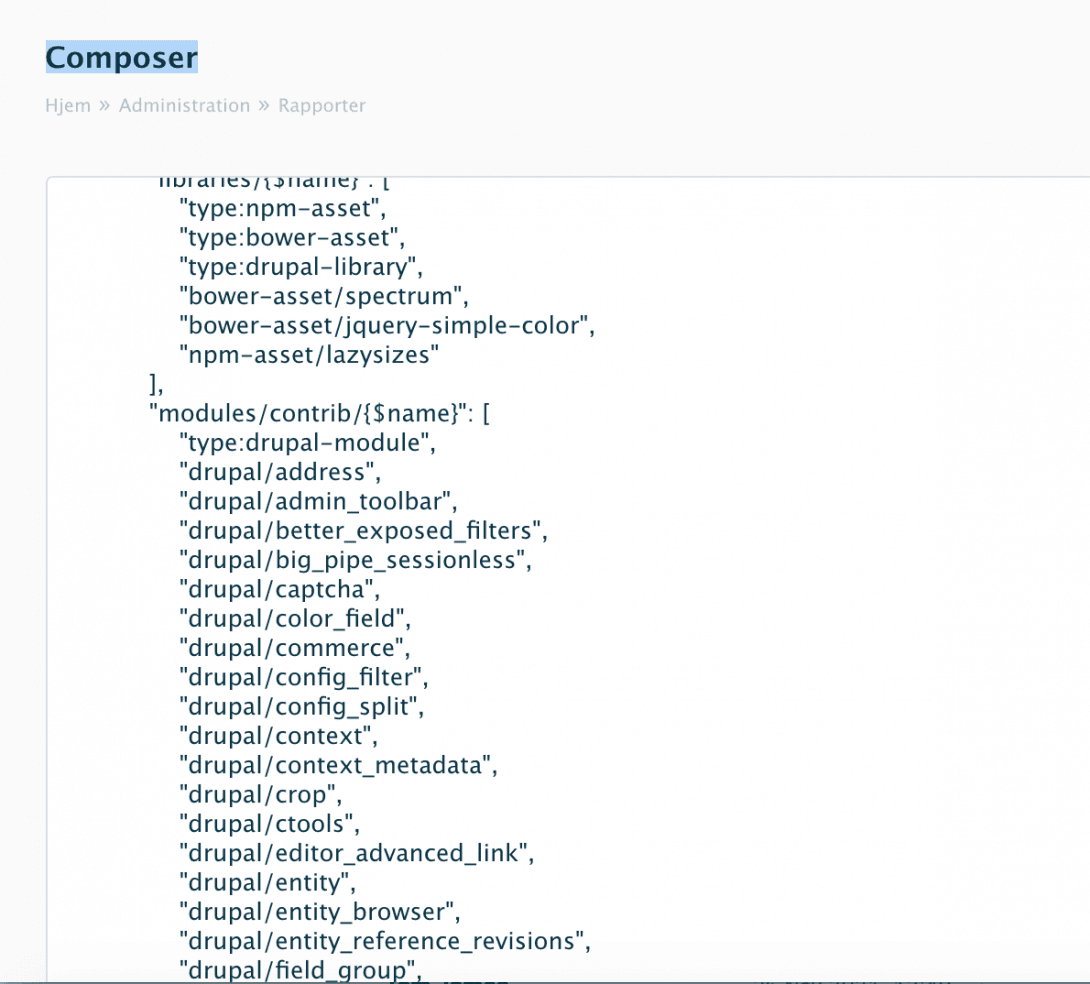Click the "bower-asset/spectrum" entry
This screenshot has width=1090, height=984.
323,297
